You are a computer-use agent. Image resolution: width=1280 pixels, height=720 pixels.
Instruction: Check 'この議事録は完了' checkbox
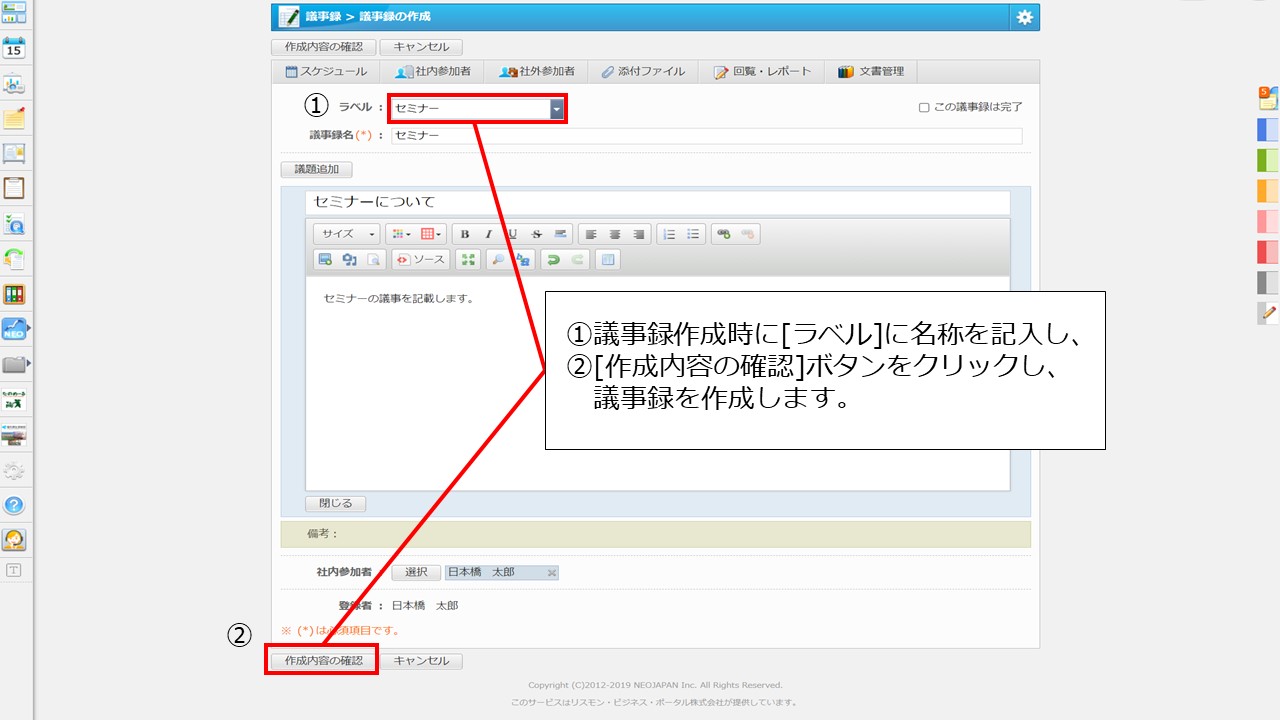pyautogui.click(x=924, y=107)
